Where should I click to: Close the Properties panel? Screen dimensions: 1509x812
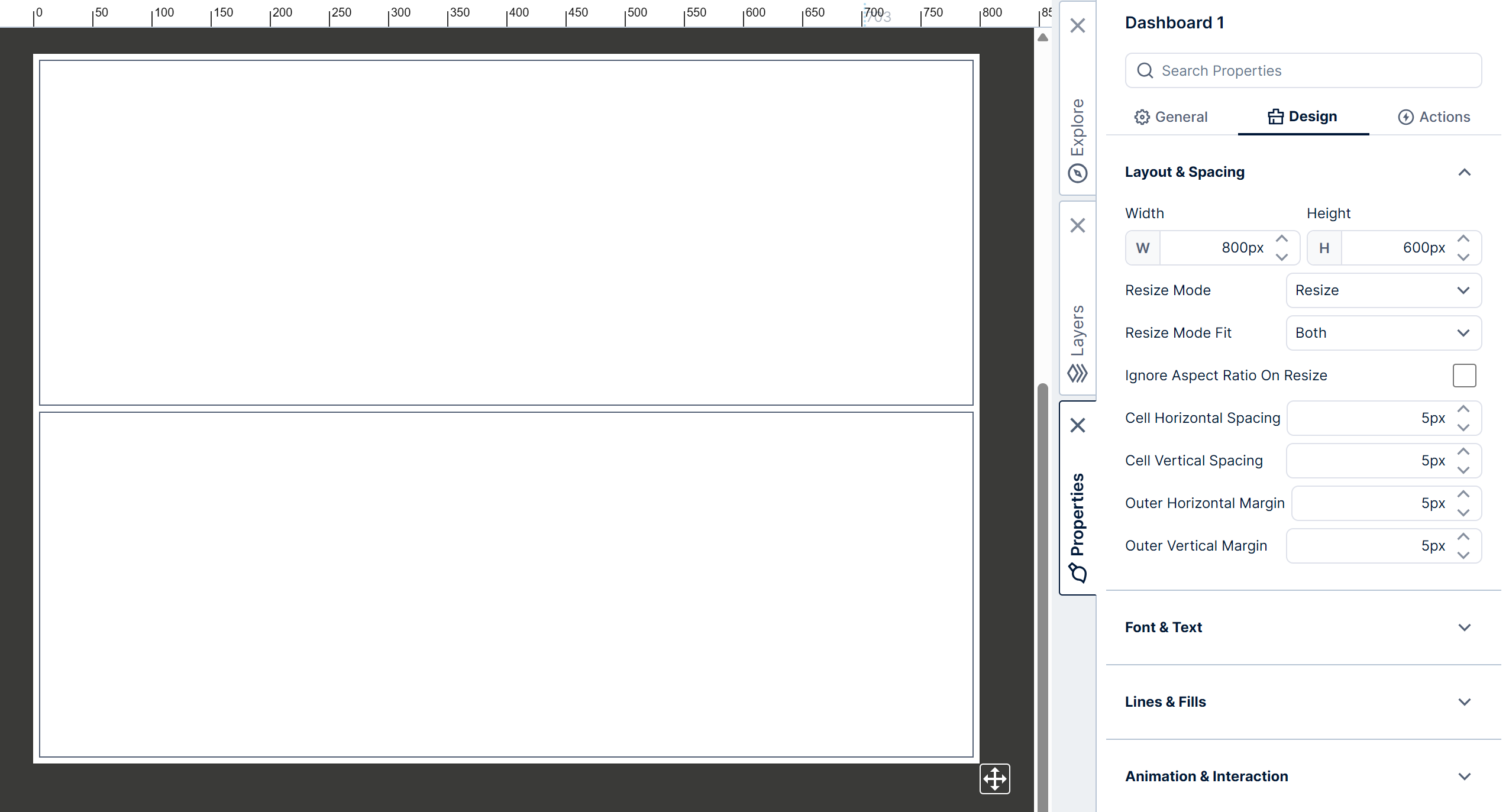tap(1078, 425)
